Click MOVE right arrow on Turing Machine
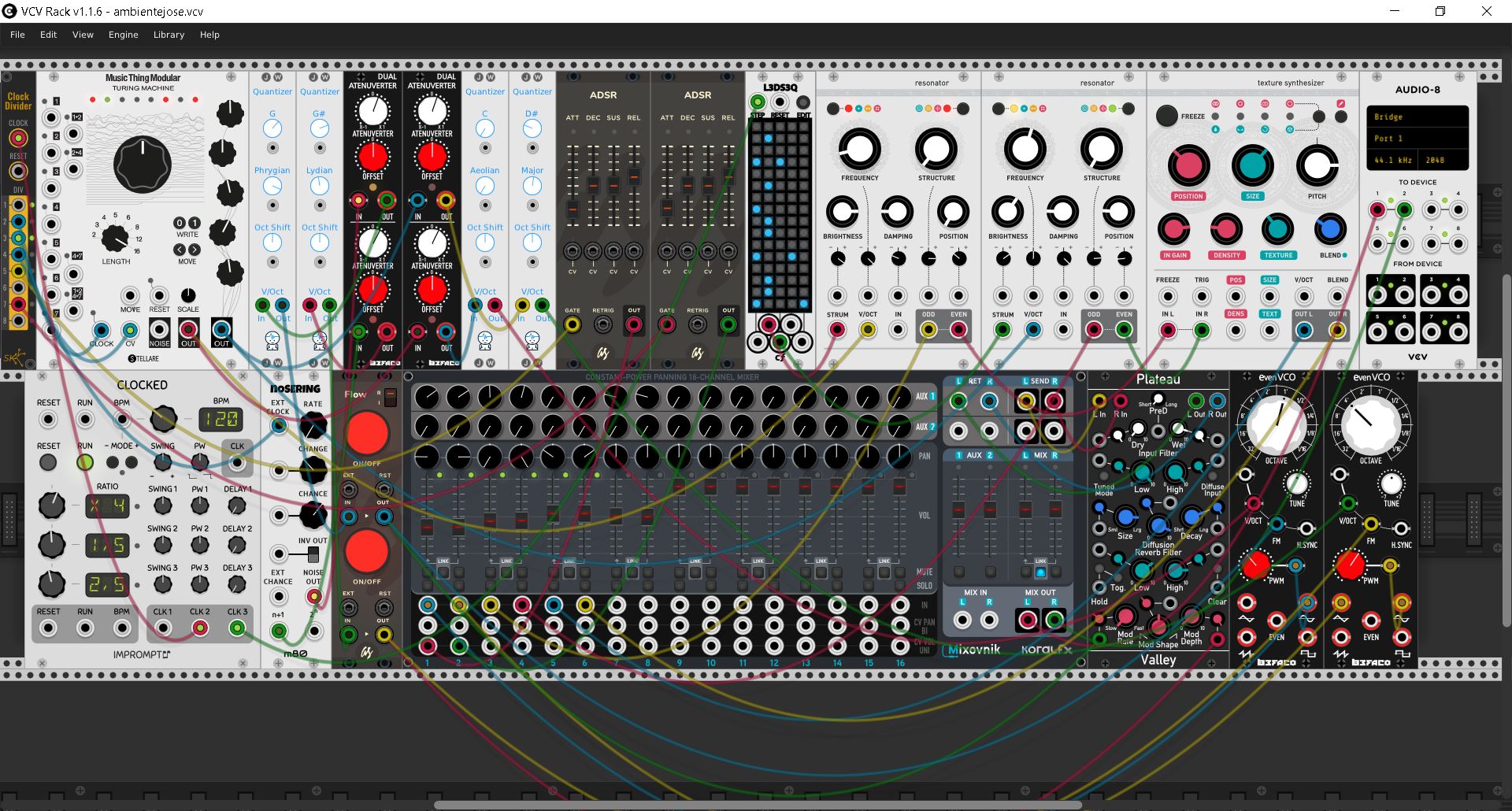The image size is (1512, 811). coord(194,250)
